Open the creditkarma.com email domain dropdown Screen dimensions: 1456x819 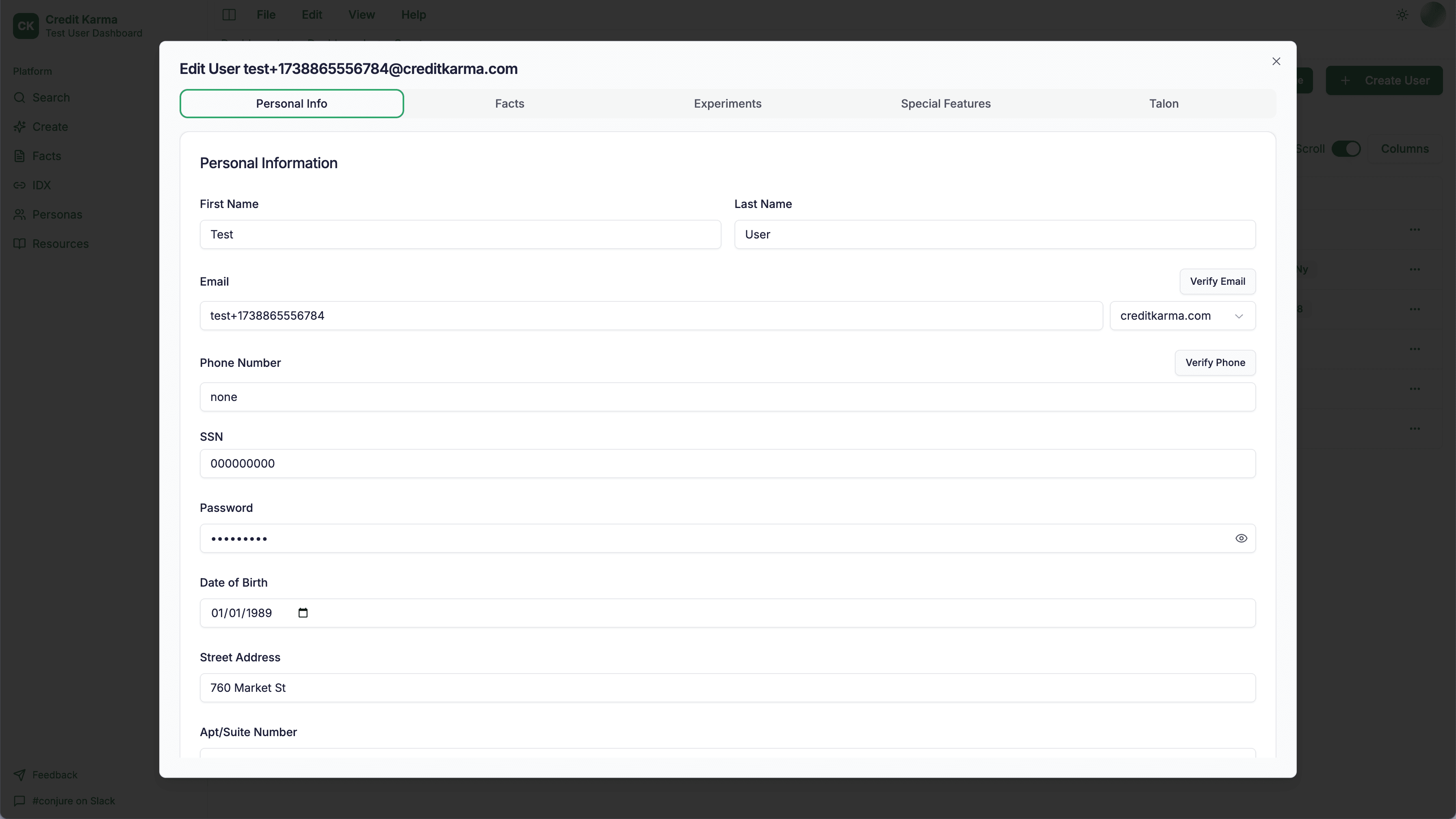coord(1181,315)
